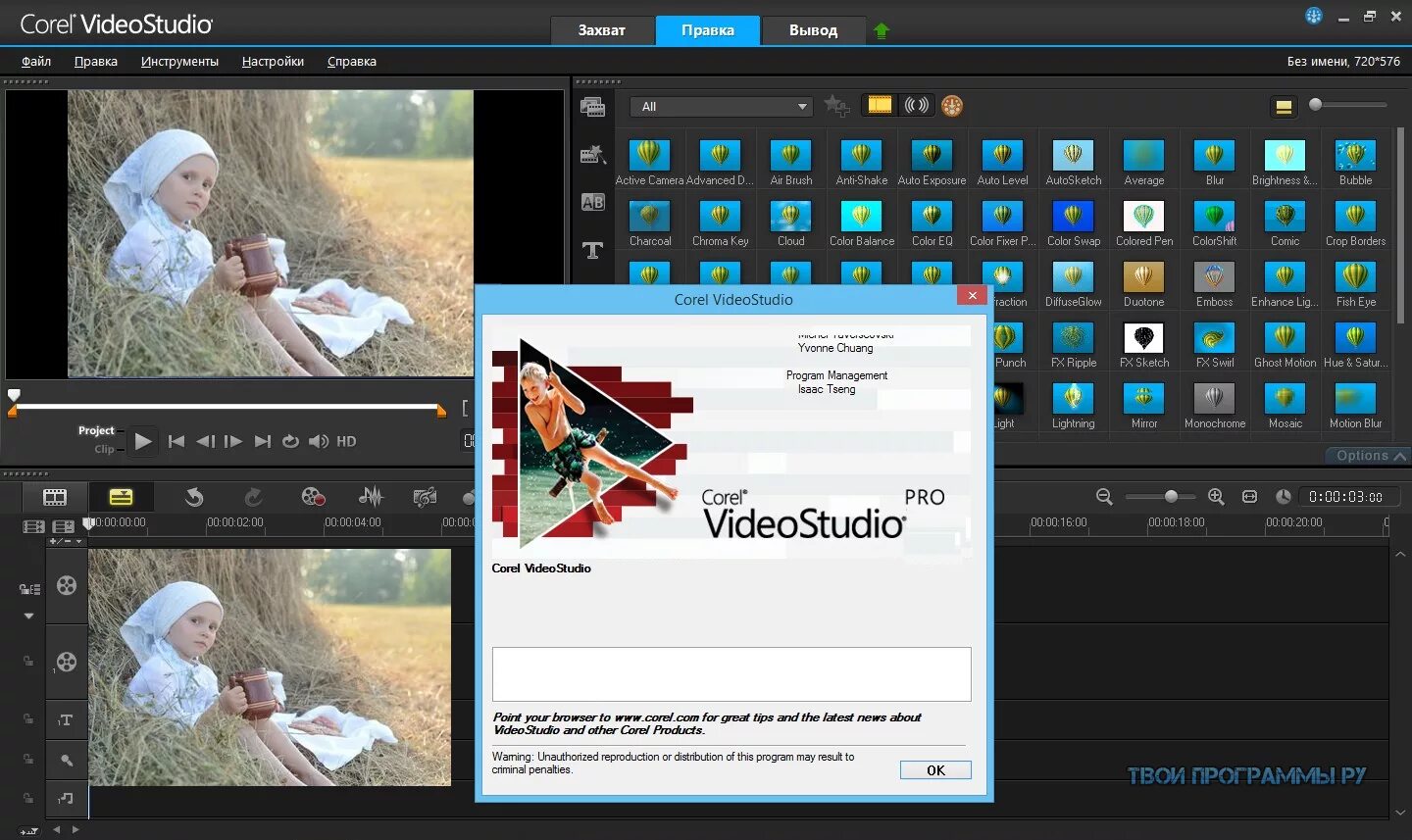Open the Title library T icon
The image size is (1412, 840).
point(592,250)
